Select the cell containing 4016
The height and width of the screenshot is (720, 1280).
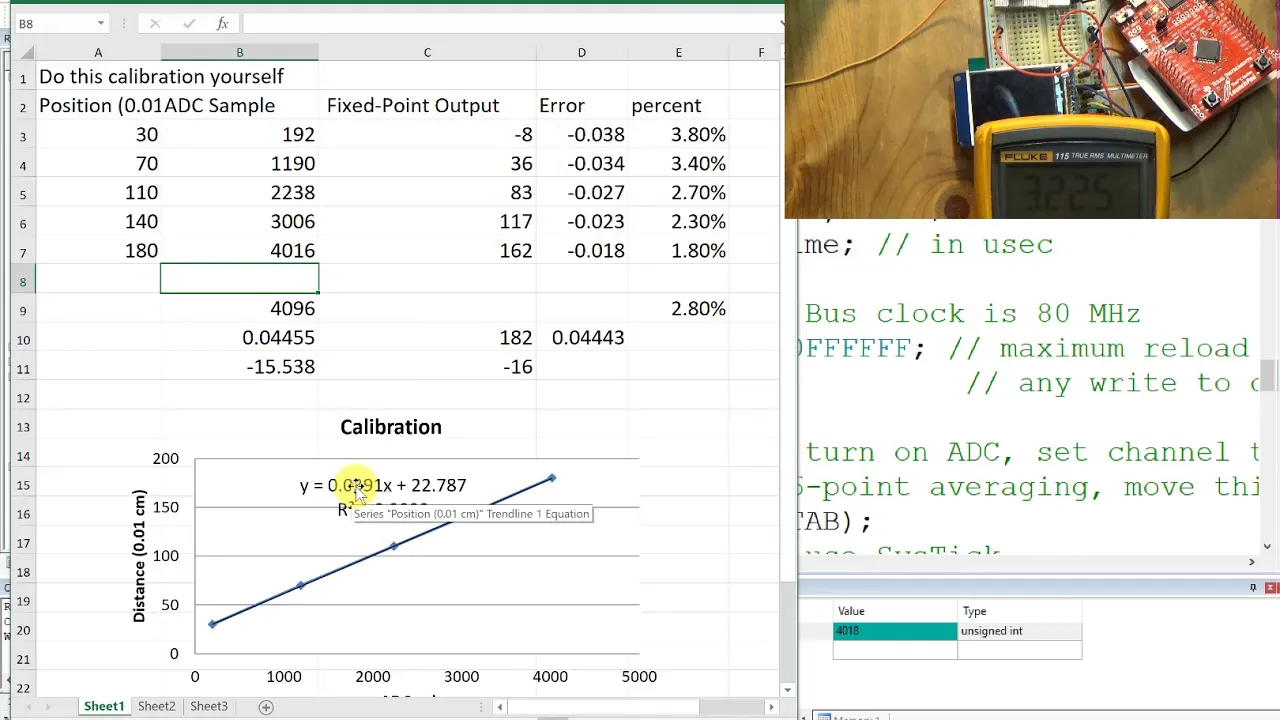pyautogui.click(x=240, y=251)
